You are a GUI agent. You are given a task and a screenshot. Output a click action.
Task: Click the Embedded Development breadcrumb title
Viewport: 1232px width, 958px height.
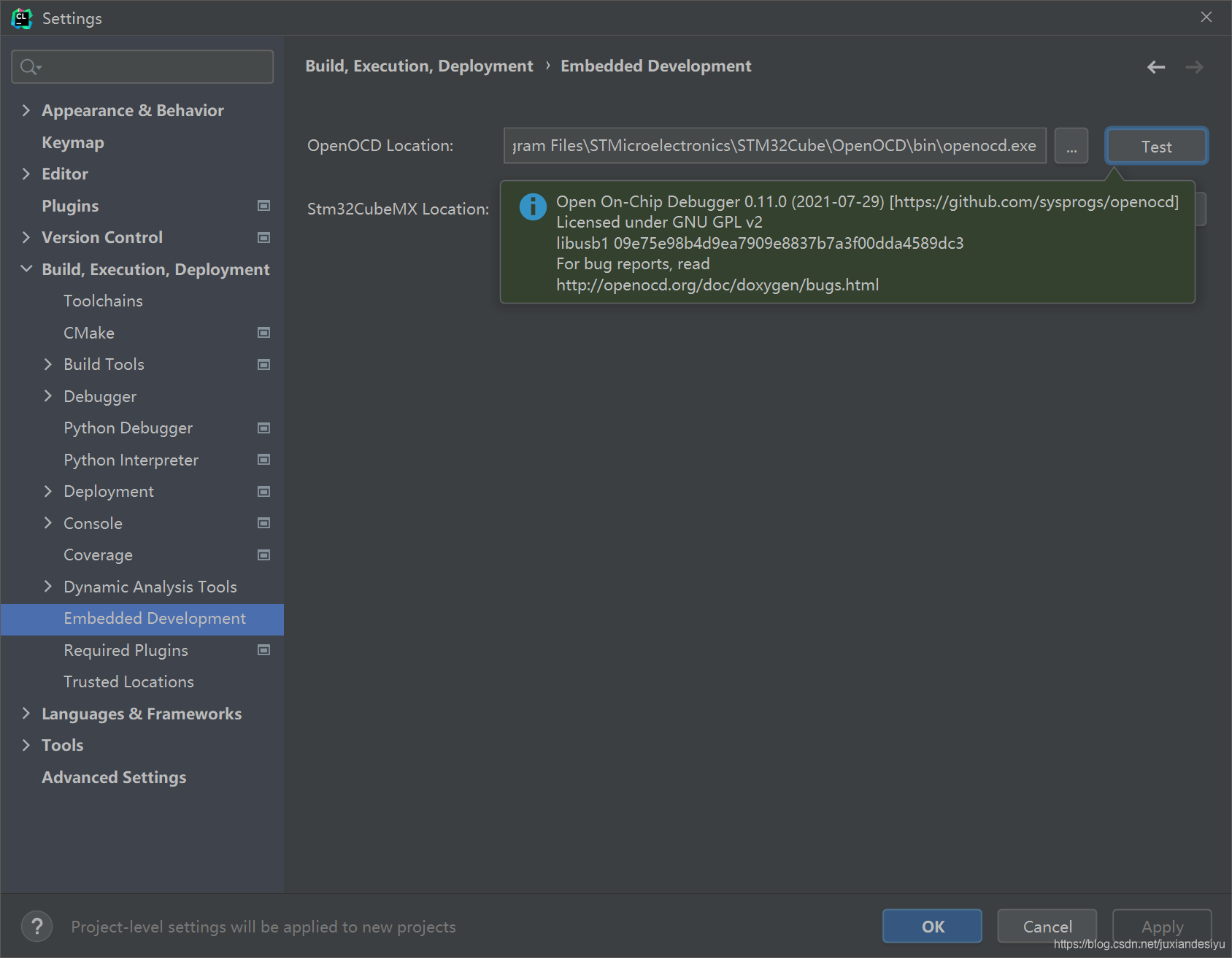(655, 66)
